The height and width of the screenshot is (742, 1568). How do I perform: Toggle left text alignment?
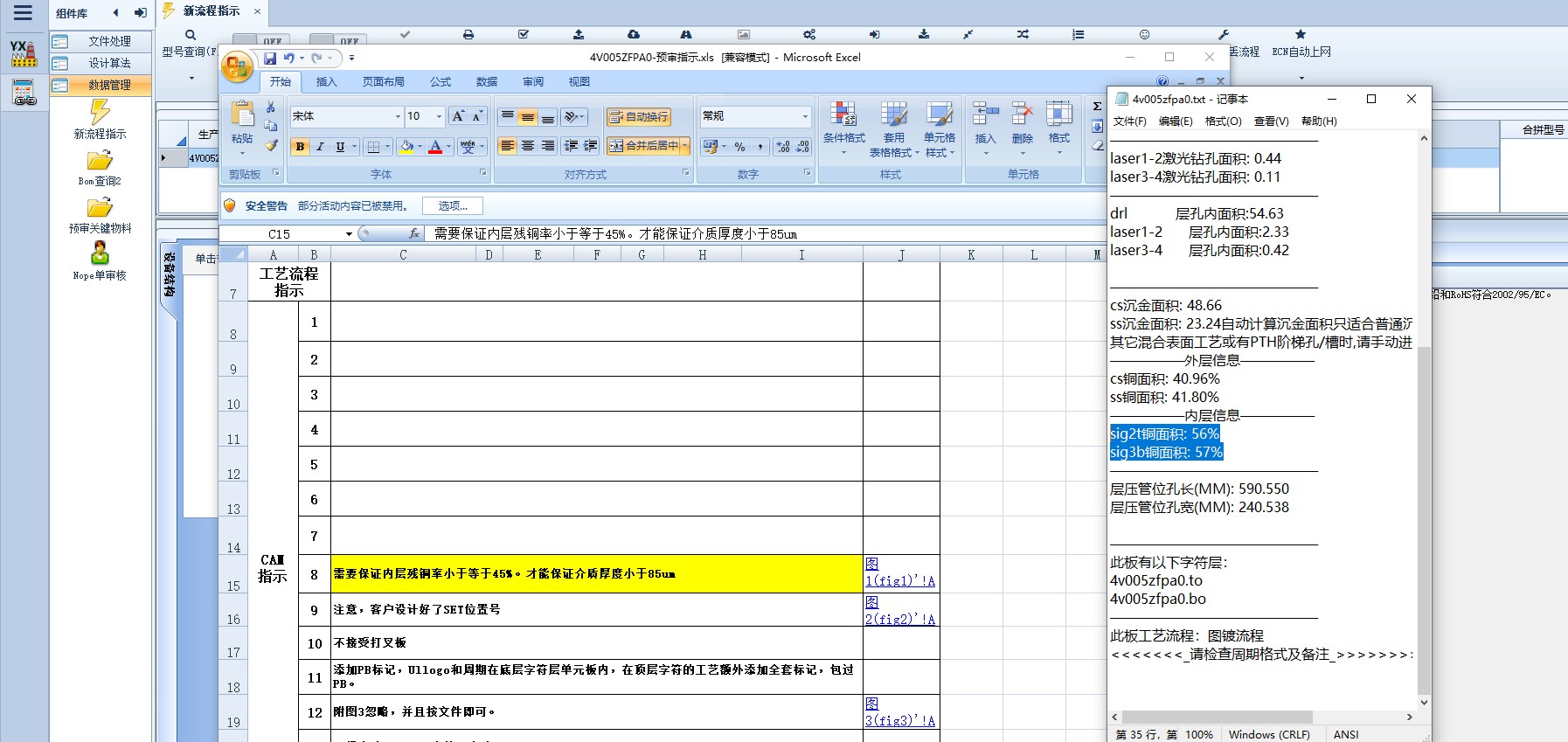pyautogui.click(x=508, y=146)
